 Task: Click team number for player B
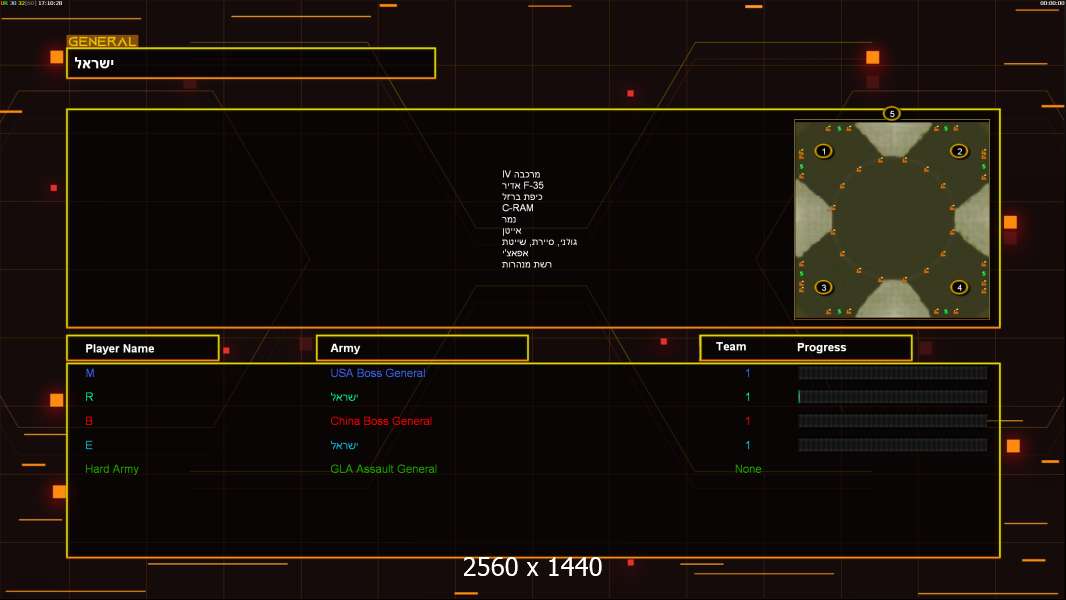[x=748, y=421]
